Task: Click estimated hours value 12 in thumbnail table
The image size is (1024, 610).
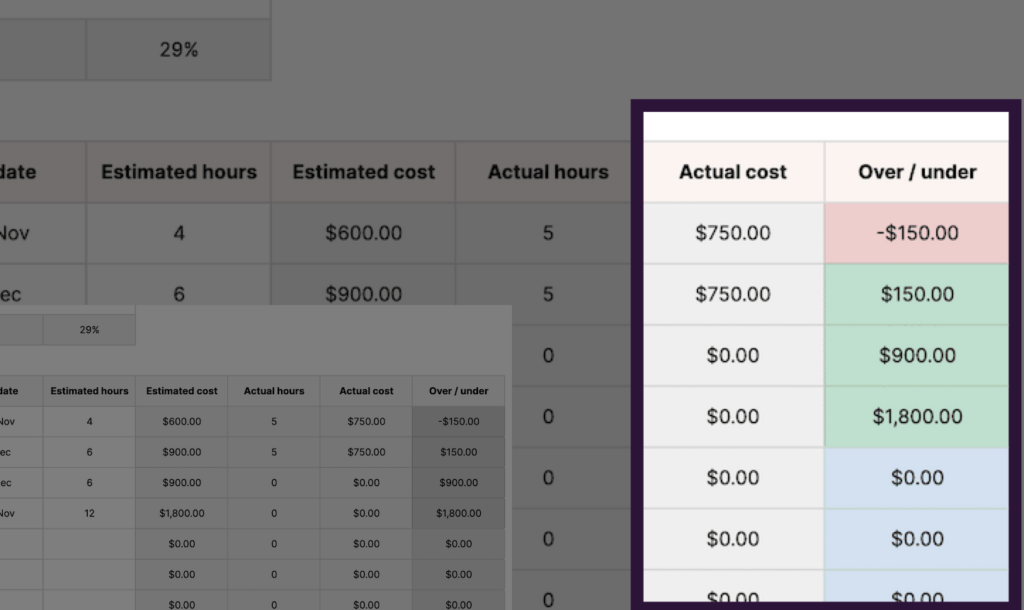Action: tap(90, 513)
